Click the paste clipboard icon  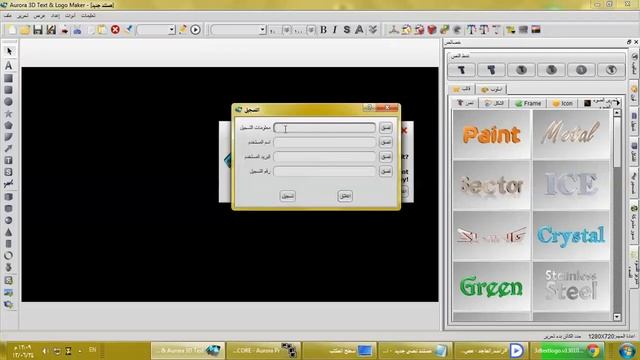pyautogui.click(x=102, y=30)
